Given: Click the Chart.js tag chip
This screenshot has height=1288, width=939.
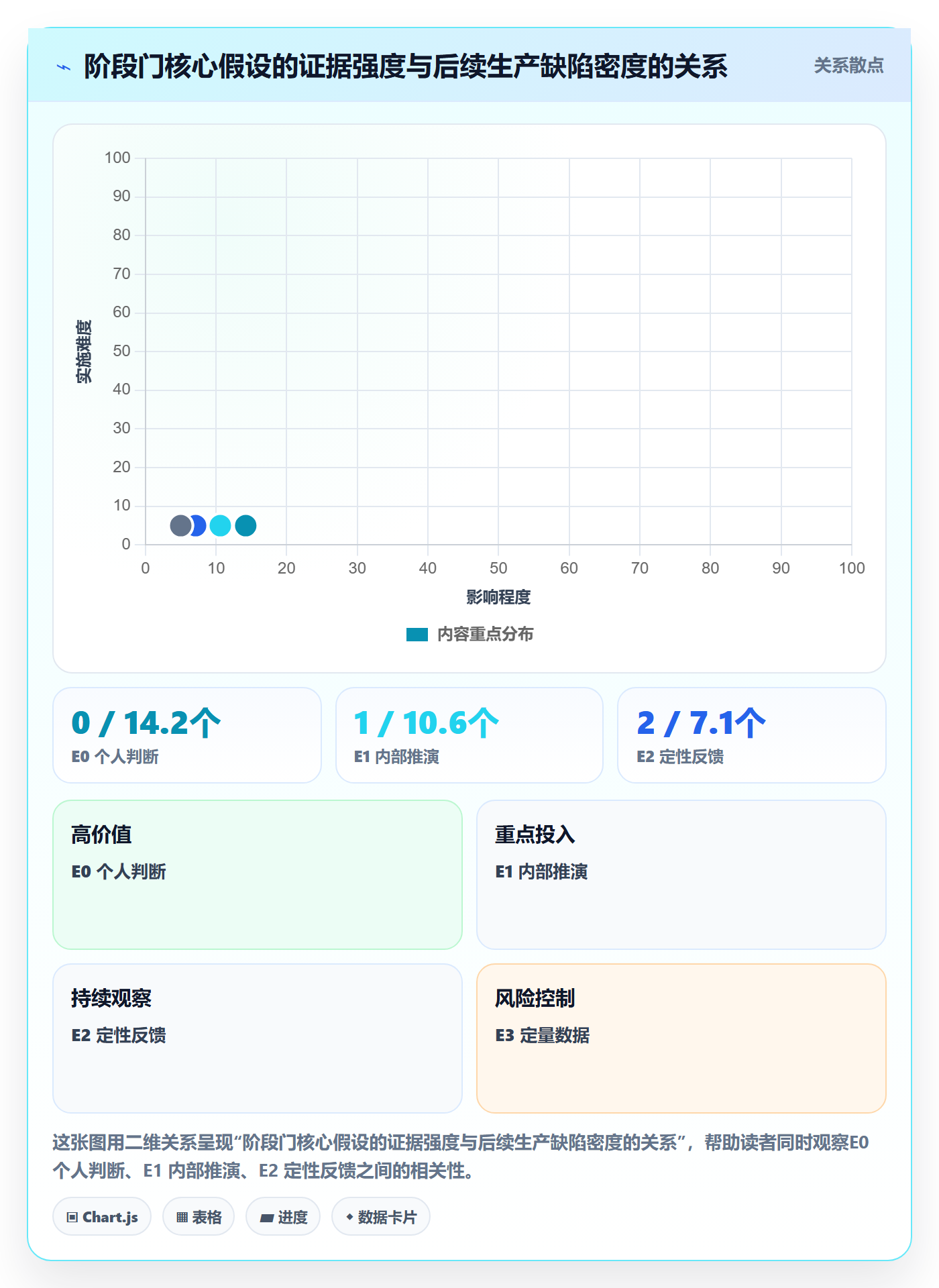Looking at the screenshot, I should click(x=102, y=1217).
